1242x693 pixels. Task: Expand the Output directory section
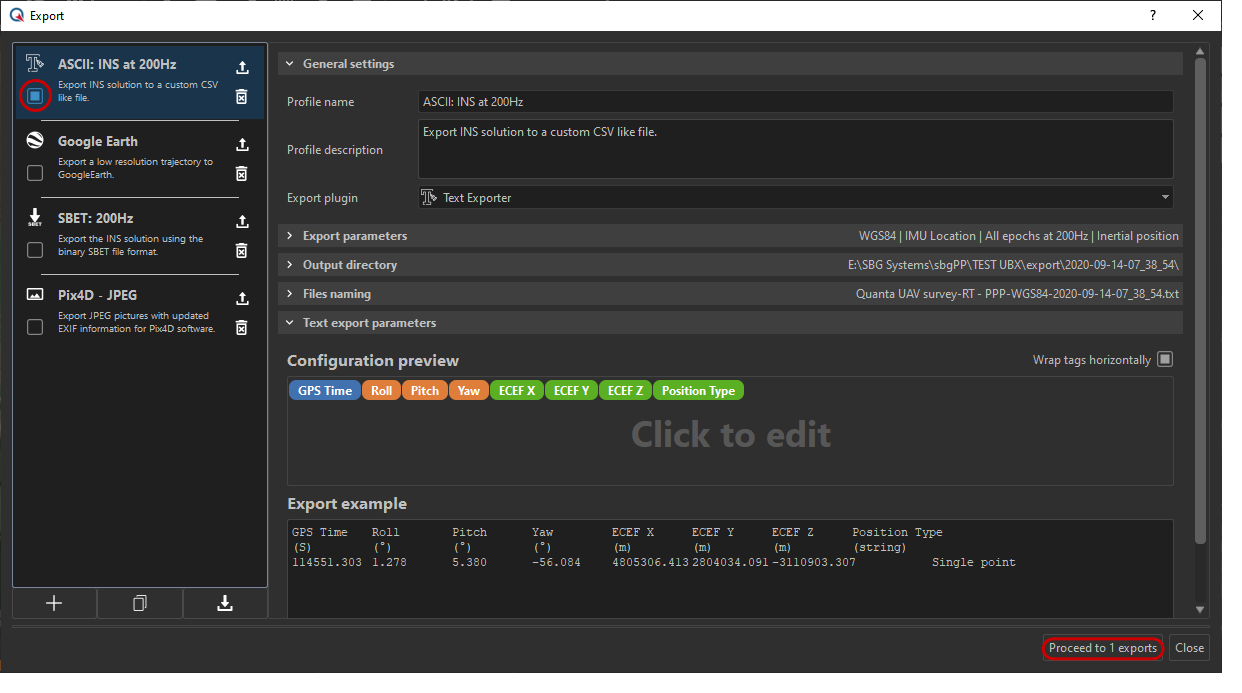coord(350,265)
